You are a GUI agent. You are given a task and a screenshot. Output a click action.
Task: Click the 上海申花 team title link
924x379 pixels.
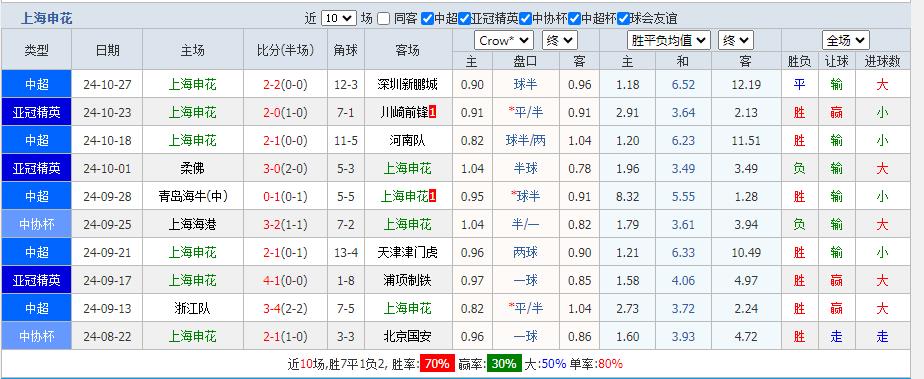pos(47,18)
